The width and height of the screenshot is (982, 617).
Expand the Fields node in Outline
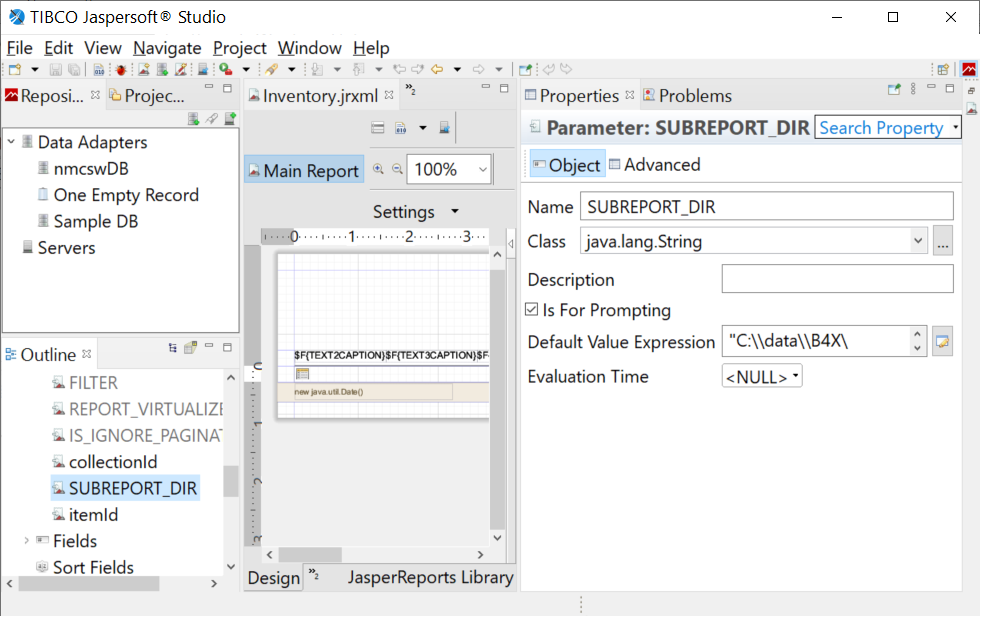pos(26,541)
